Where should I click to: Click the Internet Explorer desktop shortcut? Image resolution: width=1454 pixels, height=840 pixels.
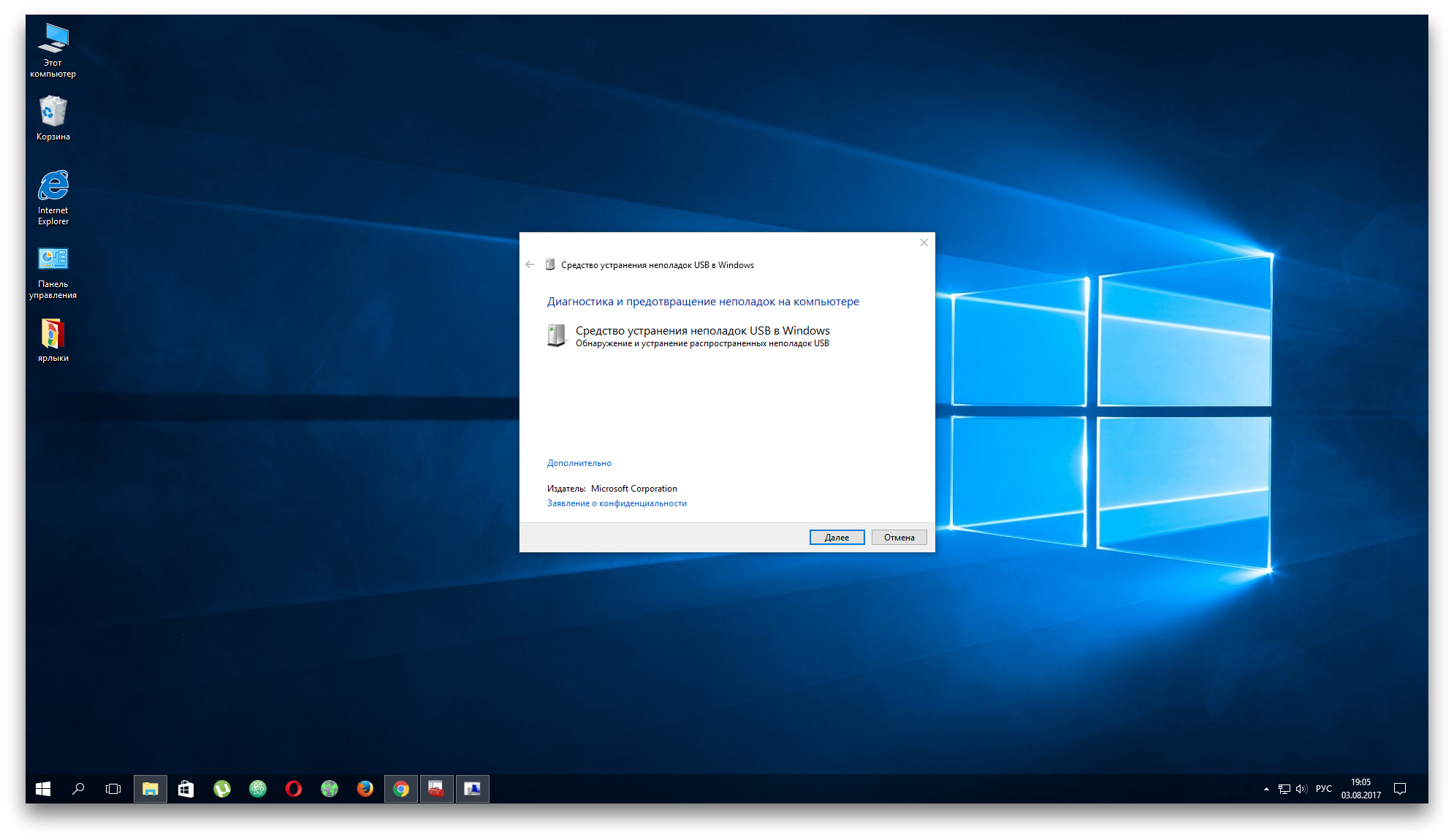coord(53,198)
